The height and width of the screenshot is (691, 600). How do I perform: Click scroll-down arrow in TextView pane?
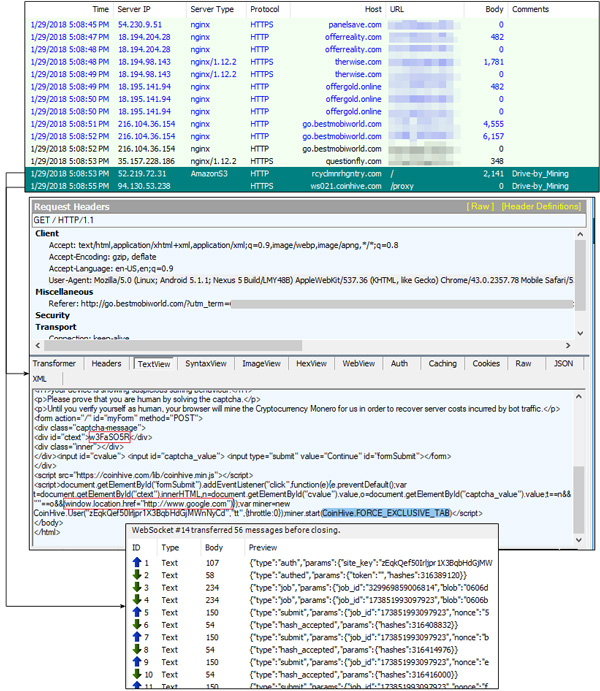click(579, 540)
